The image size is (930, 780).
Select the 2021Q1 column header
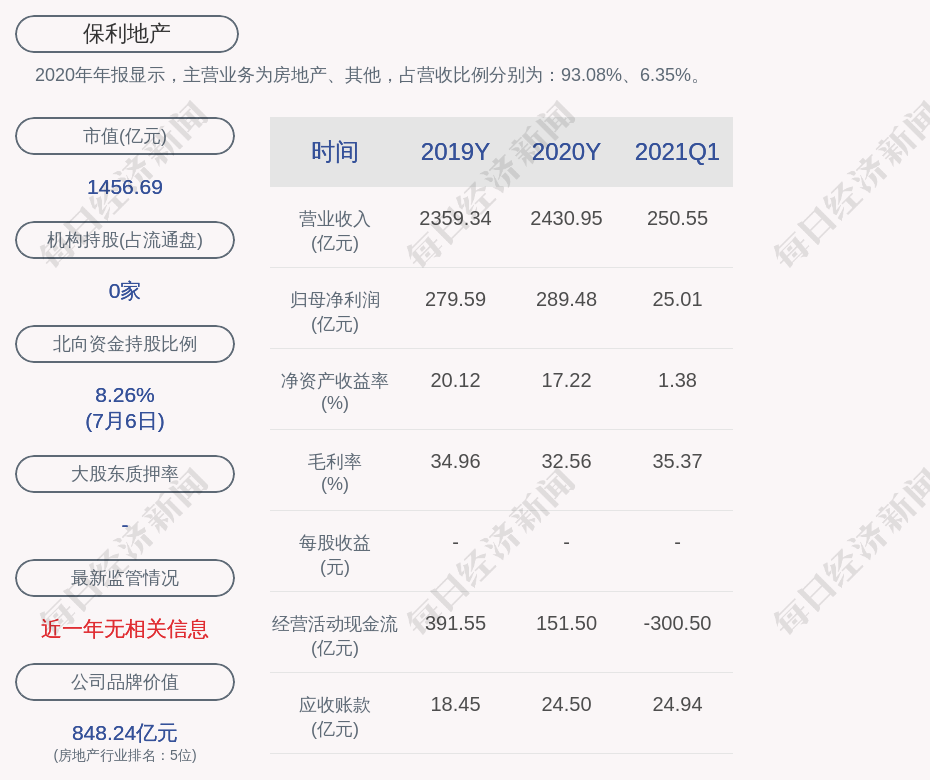677,152
